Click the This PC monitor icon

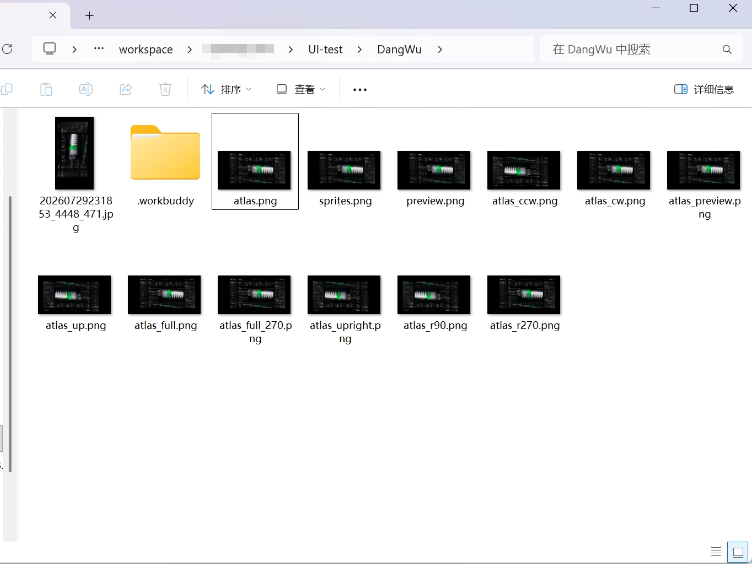[49, 49]
